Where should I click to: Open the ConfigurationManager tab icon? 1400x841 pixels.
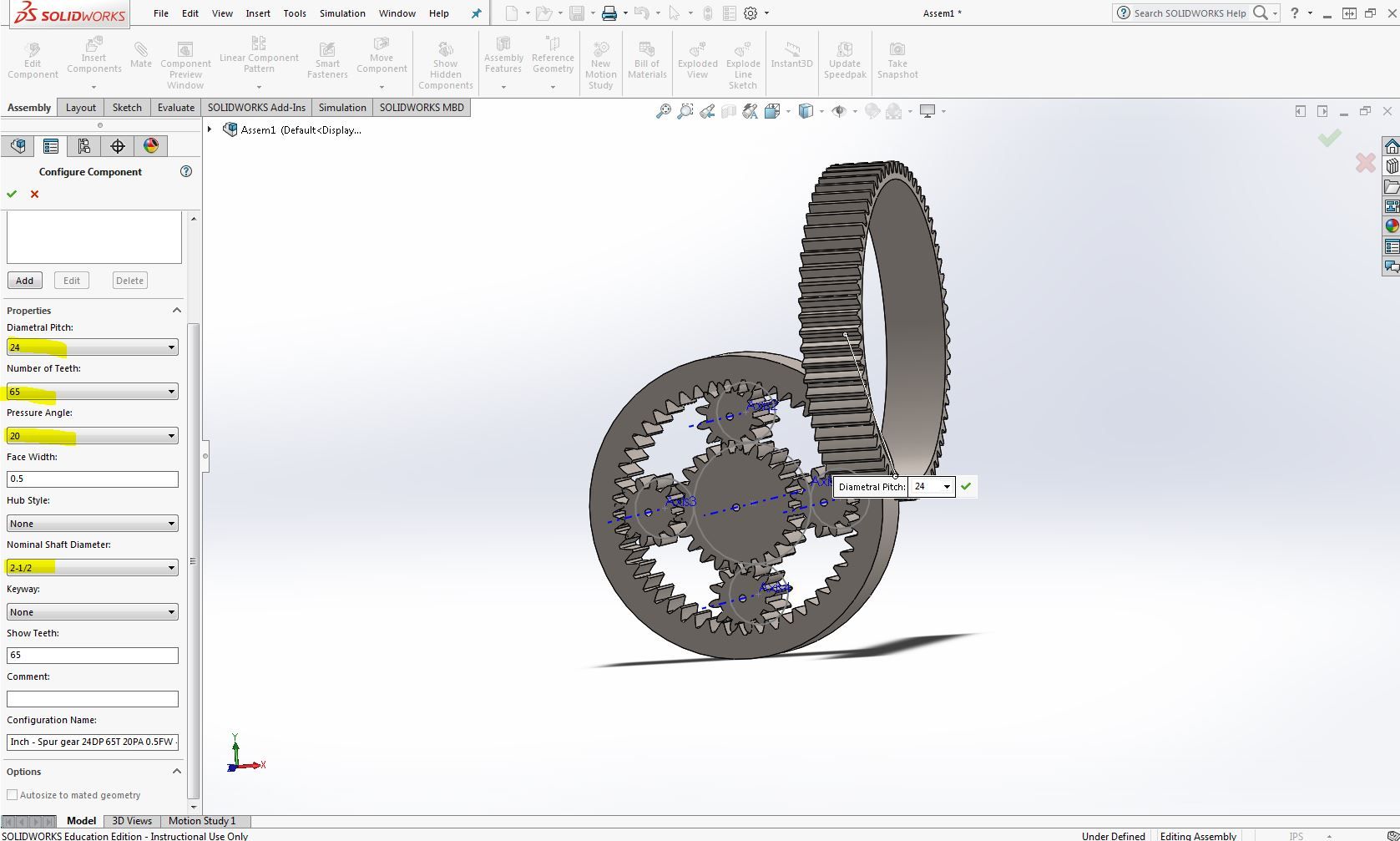pyautogui.click(x=84, y=146)
